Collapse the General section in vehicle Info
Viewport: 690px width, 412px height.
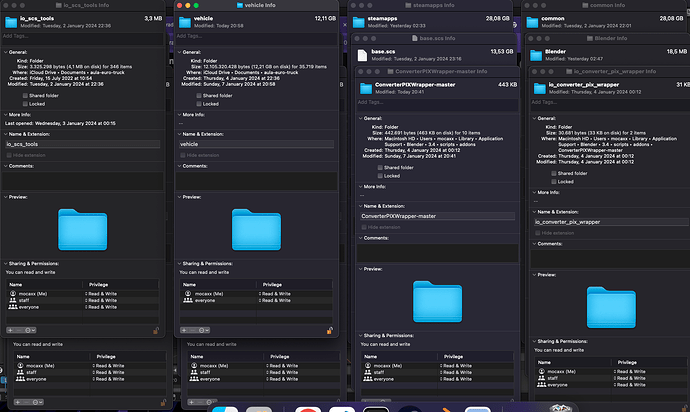click(180, 52)
